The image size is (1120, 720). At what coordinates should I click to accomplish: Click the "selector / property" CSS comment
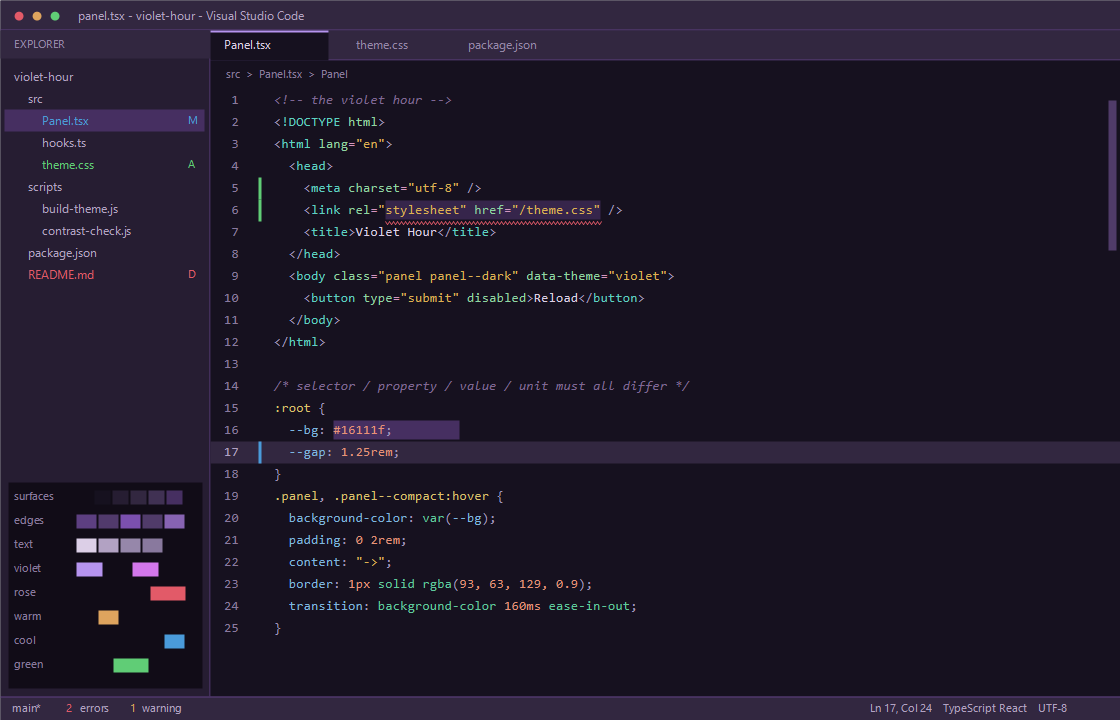point(481,386)
